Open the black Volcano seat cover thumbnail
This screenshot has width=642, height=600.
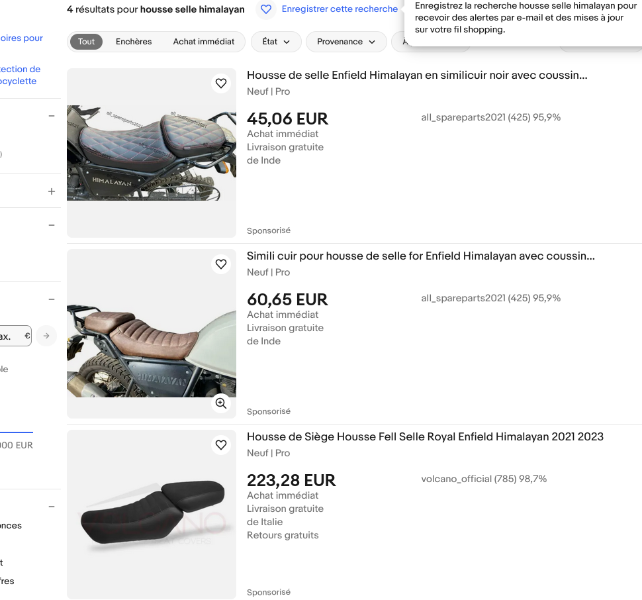pyautogui.click(x=151, y=514)
